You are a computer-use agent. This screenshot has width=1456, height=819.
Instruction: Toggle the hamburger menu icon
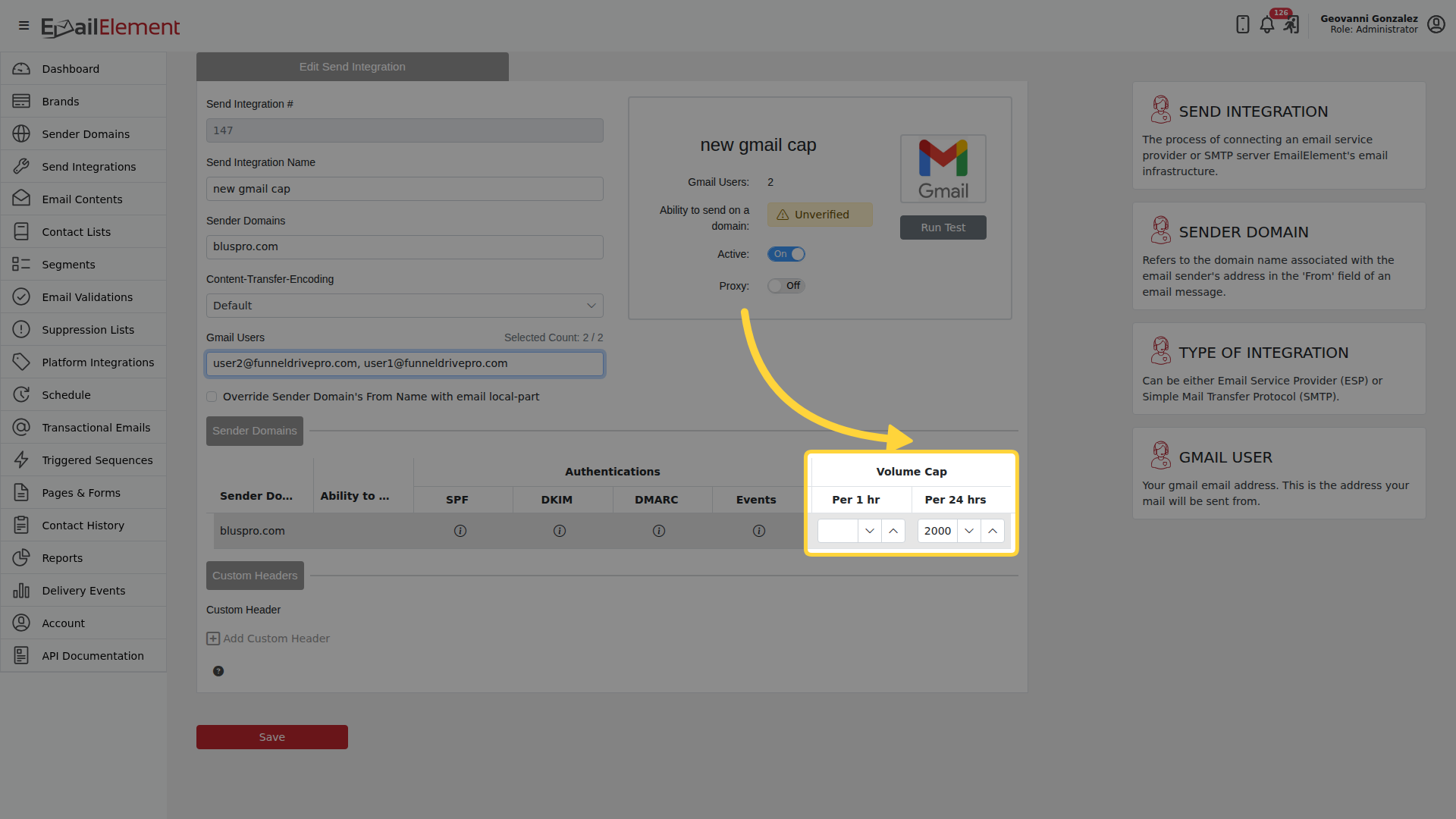click(24, 26)
